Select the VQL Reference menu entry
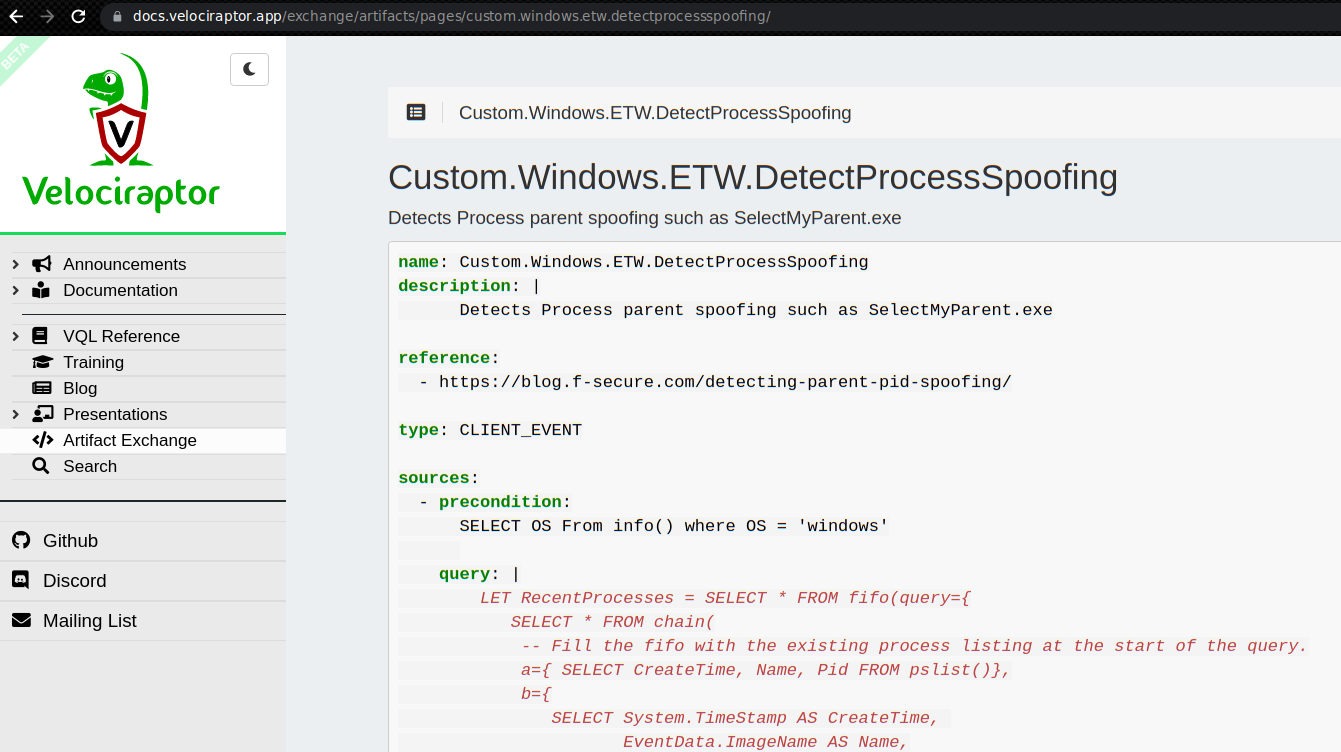Screen dimensions: 1341x752 tap(121, 336)
